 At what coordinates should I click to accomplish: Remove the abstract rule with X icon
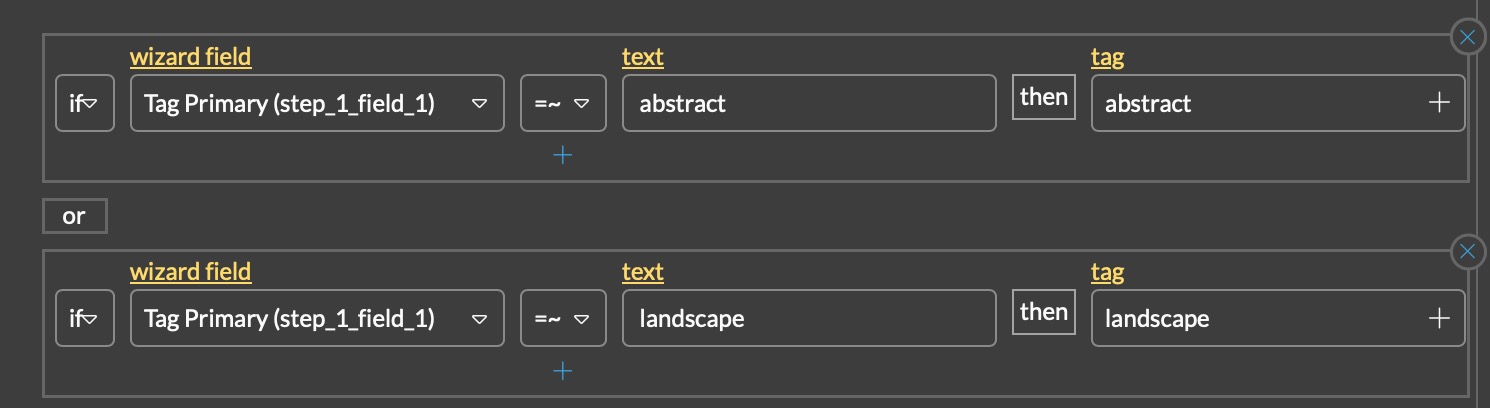click(x=1467, y=38)
